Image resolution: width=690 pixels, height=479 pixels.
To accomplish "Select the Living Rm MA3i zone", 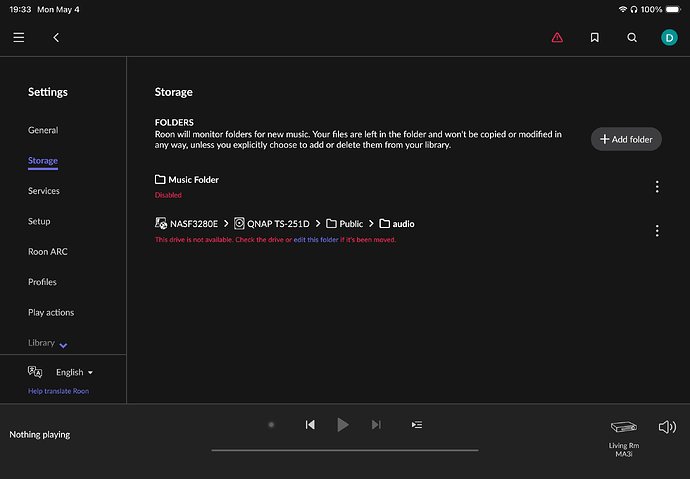I will [624, 439].
